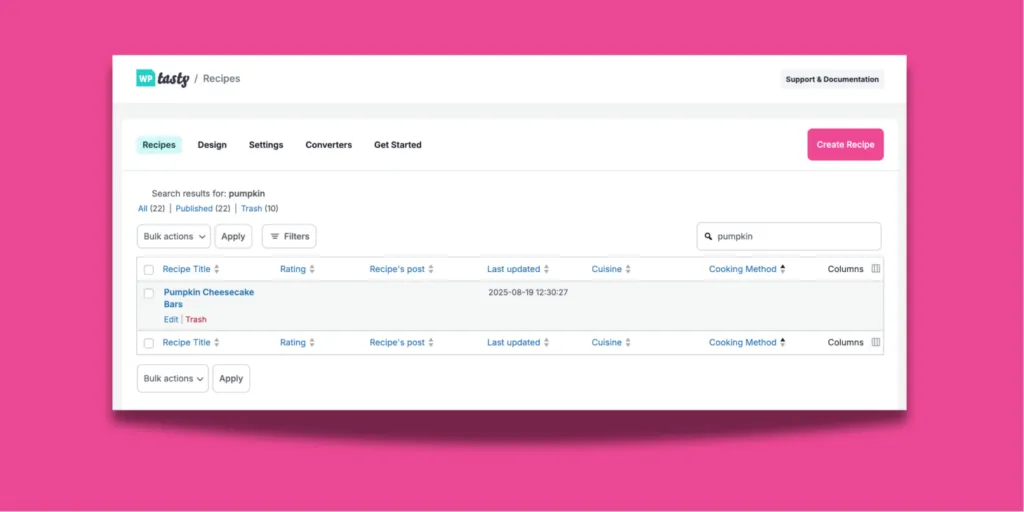Click the sort arrows beside header Recipe Title
This screenshot has height=512, width=1024.
click(217, 269)
